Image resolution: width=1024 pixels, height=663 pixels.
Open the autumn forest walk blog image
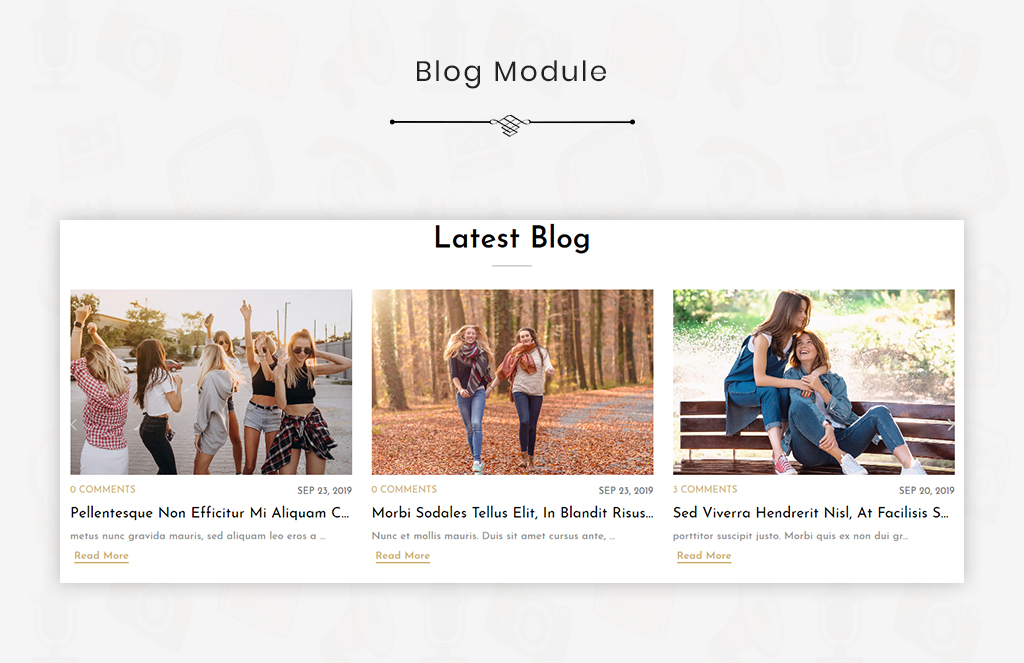pos(513,382)
